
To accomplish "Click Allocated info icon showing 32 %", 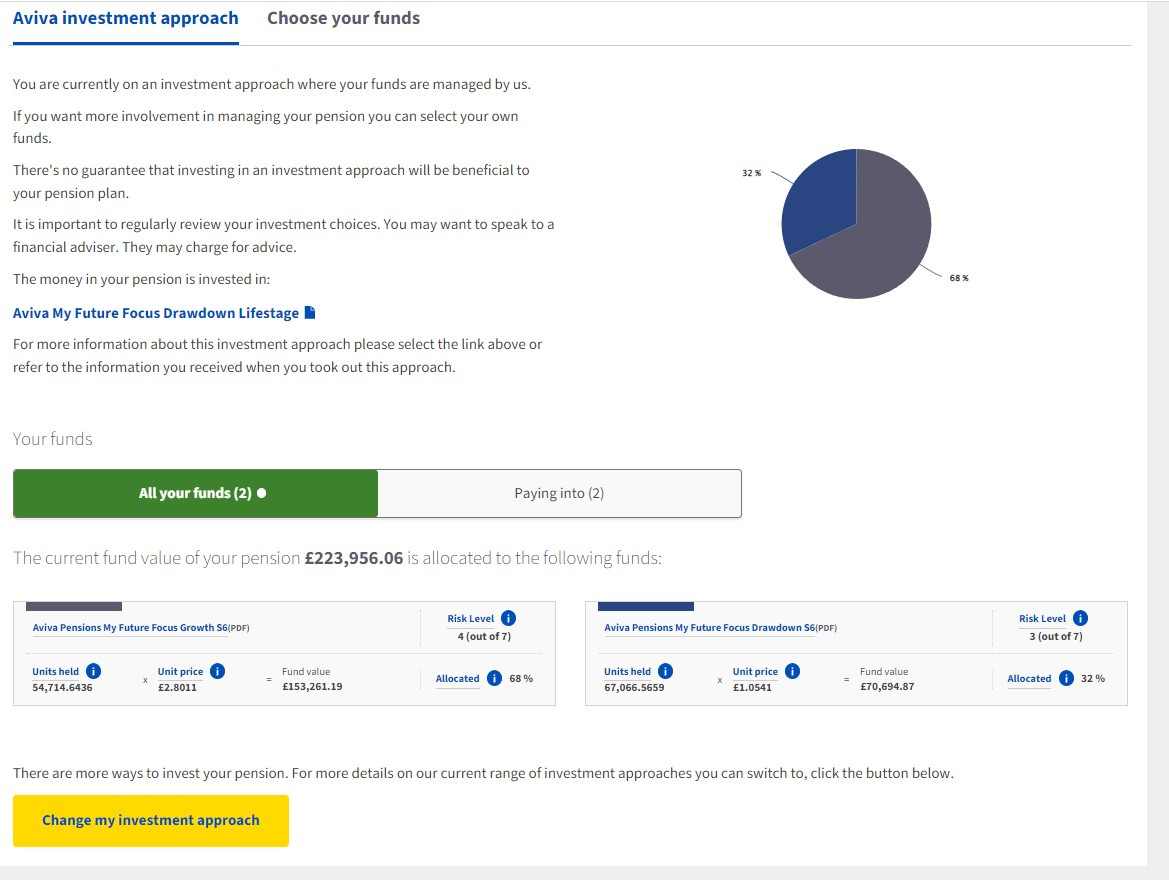I will [x=1066, y=678].
